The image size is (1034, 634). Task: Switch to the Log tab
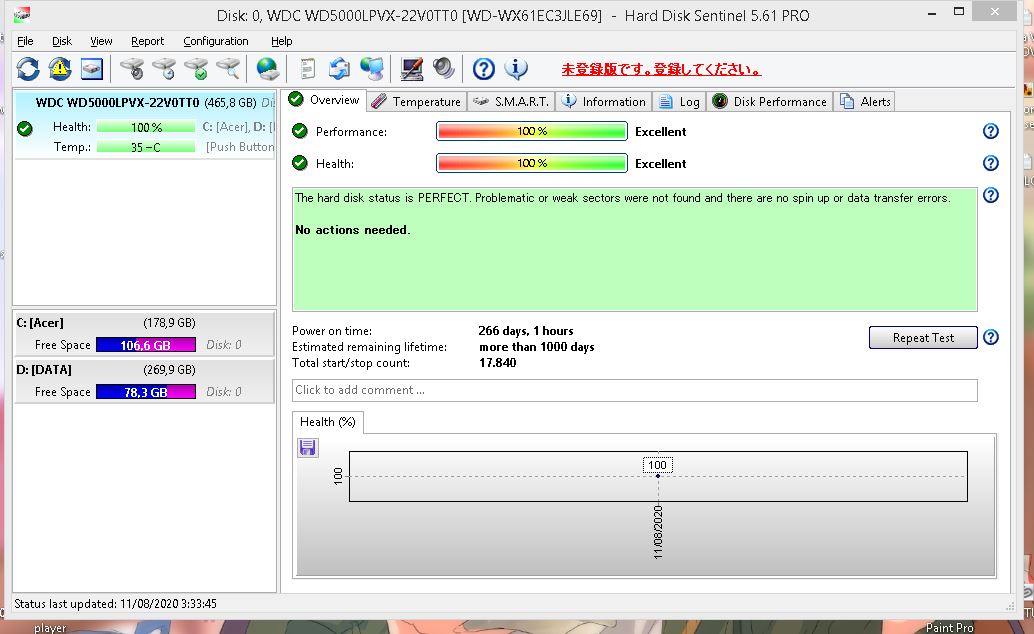pos(680,102)
